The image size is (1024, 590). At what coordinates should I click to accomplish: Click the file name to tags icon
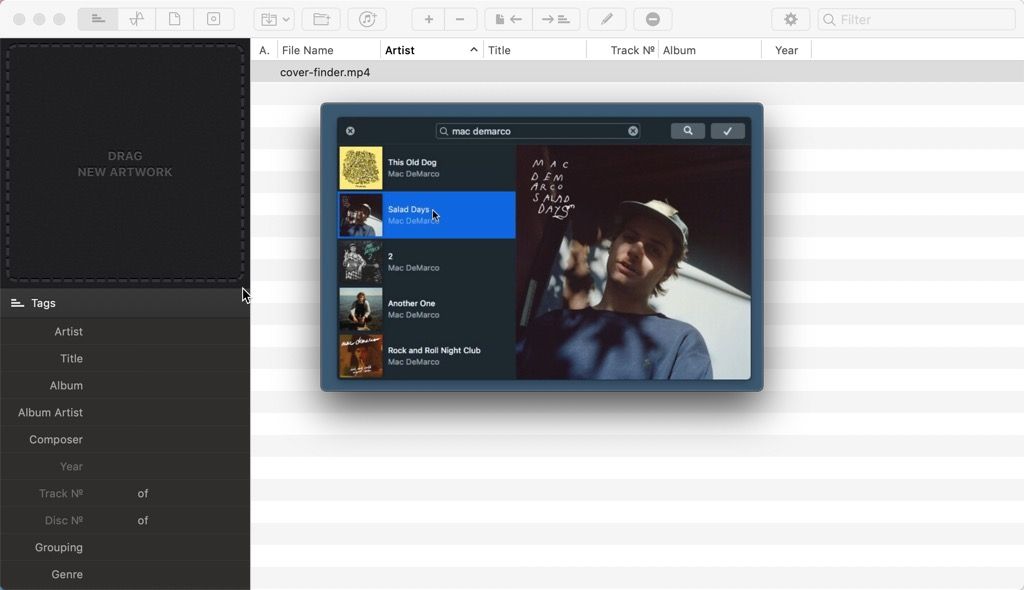[x=509, y=19]
